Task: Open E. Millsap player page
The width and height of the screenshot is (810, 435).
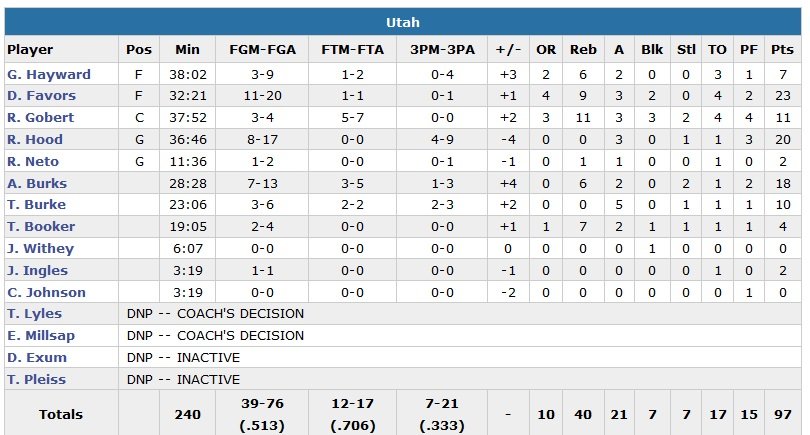Action: [41, 336]
